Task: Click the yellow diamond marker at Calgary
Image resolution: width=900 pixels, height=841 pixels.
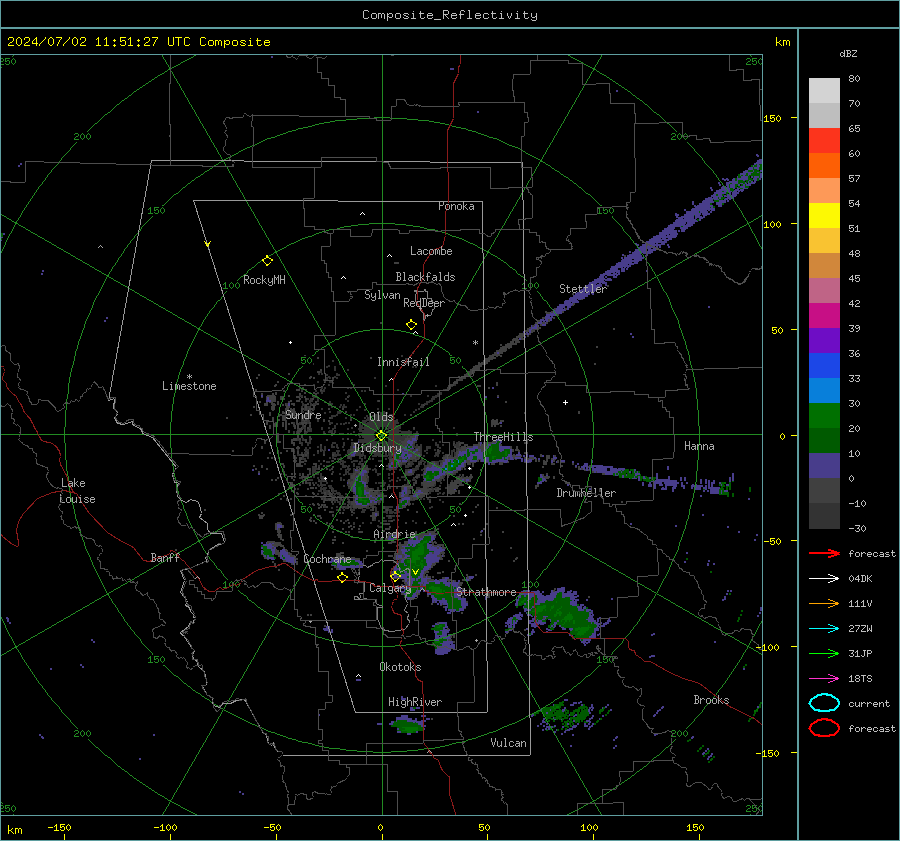Action: (x=395, y=576)
